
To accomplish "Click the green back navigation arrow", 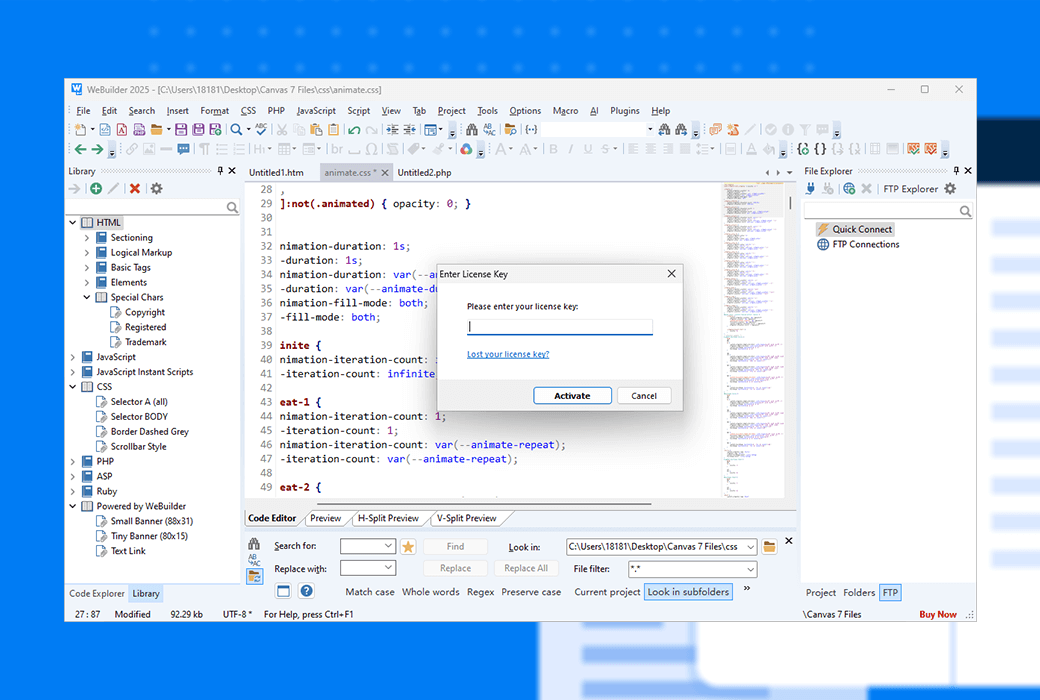I will (78, 150).
